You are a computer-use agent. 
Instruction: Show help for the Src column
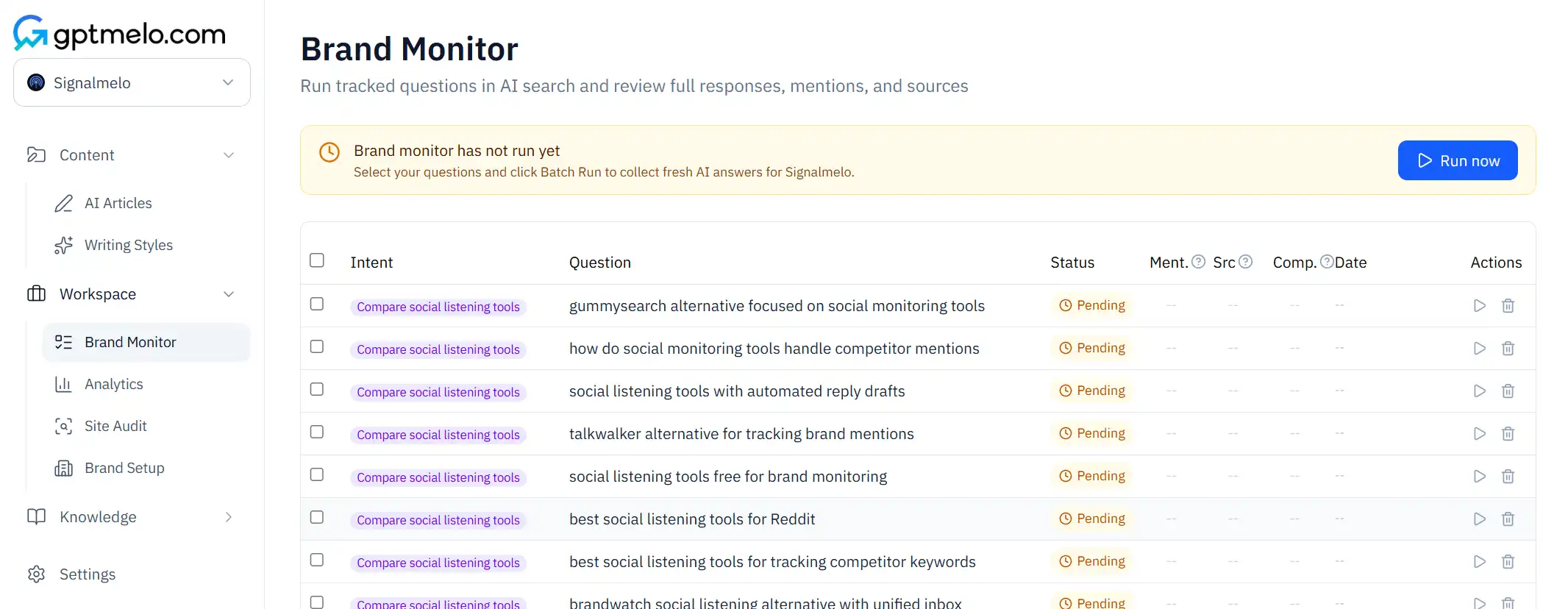(1245, 262)
